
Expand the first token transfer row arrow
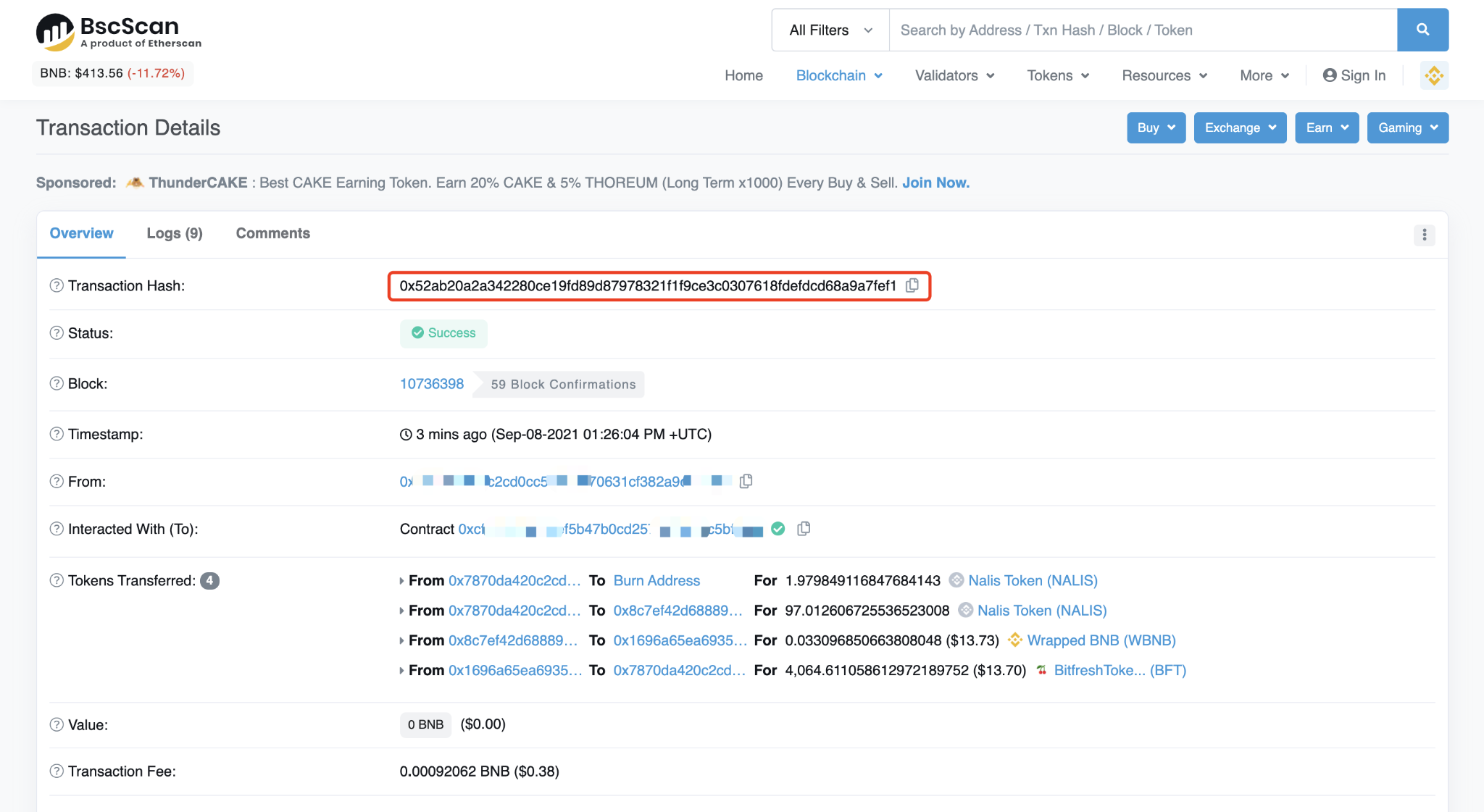point(401,581)
